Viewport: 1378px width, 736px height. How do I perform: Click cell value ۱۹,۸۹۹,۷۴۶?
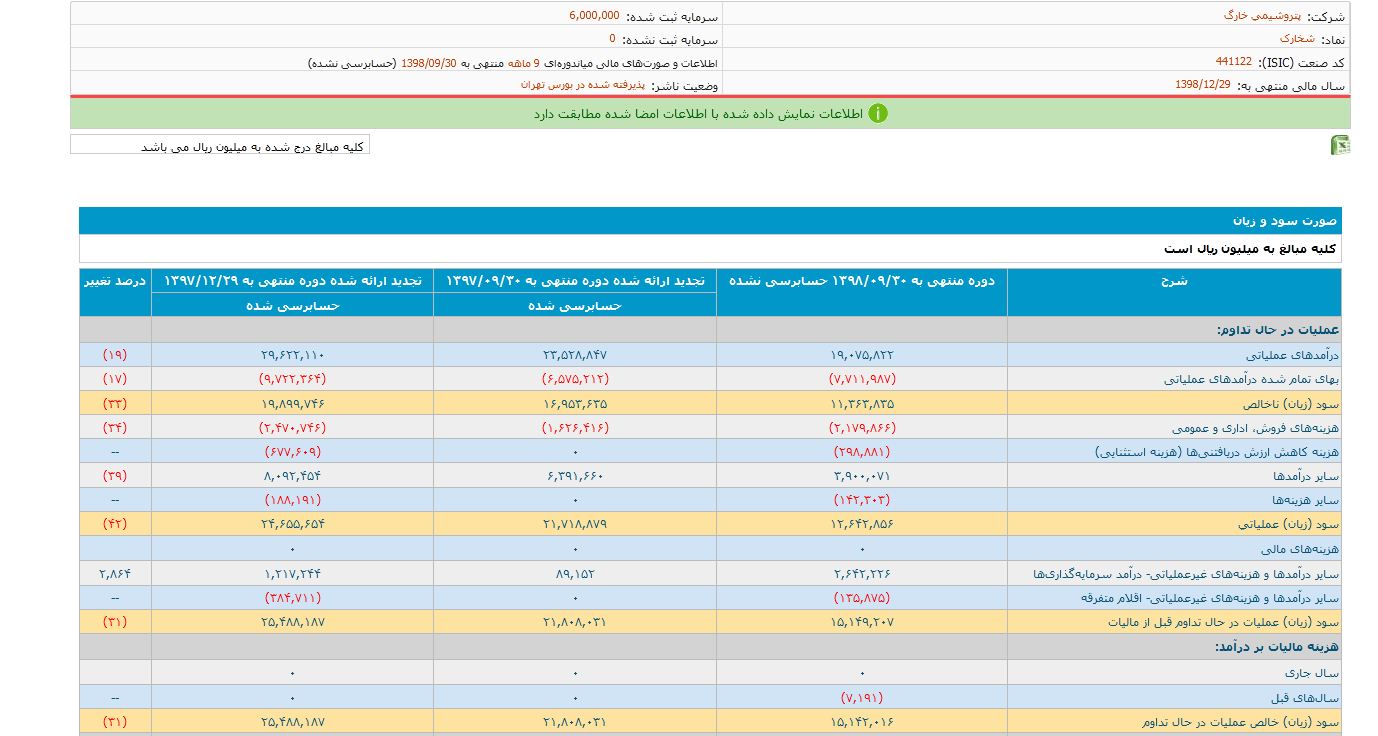(x=293, y=403)
